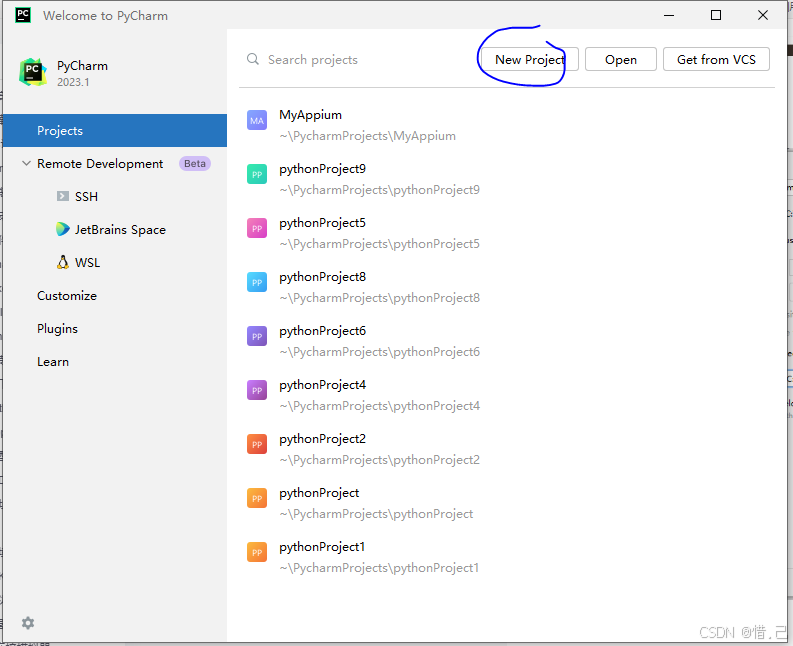
Task: Open the pythonProject2 project name
Action: [323, 439]
